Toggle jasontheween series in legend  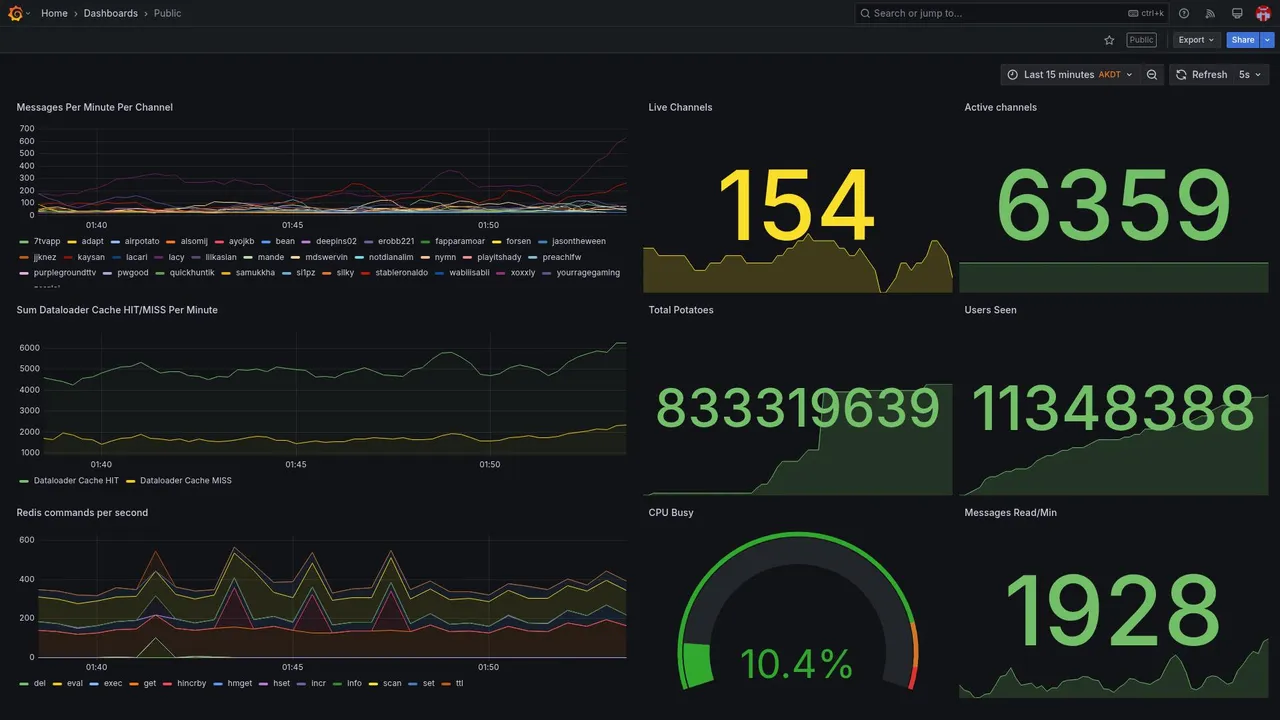coord(579,241)
